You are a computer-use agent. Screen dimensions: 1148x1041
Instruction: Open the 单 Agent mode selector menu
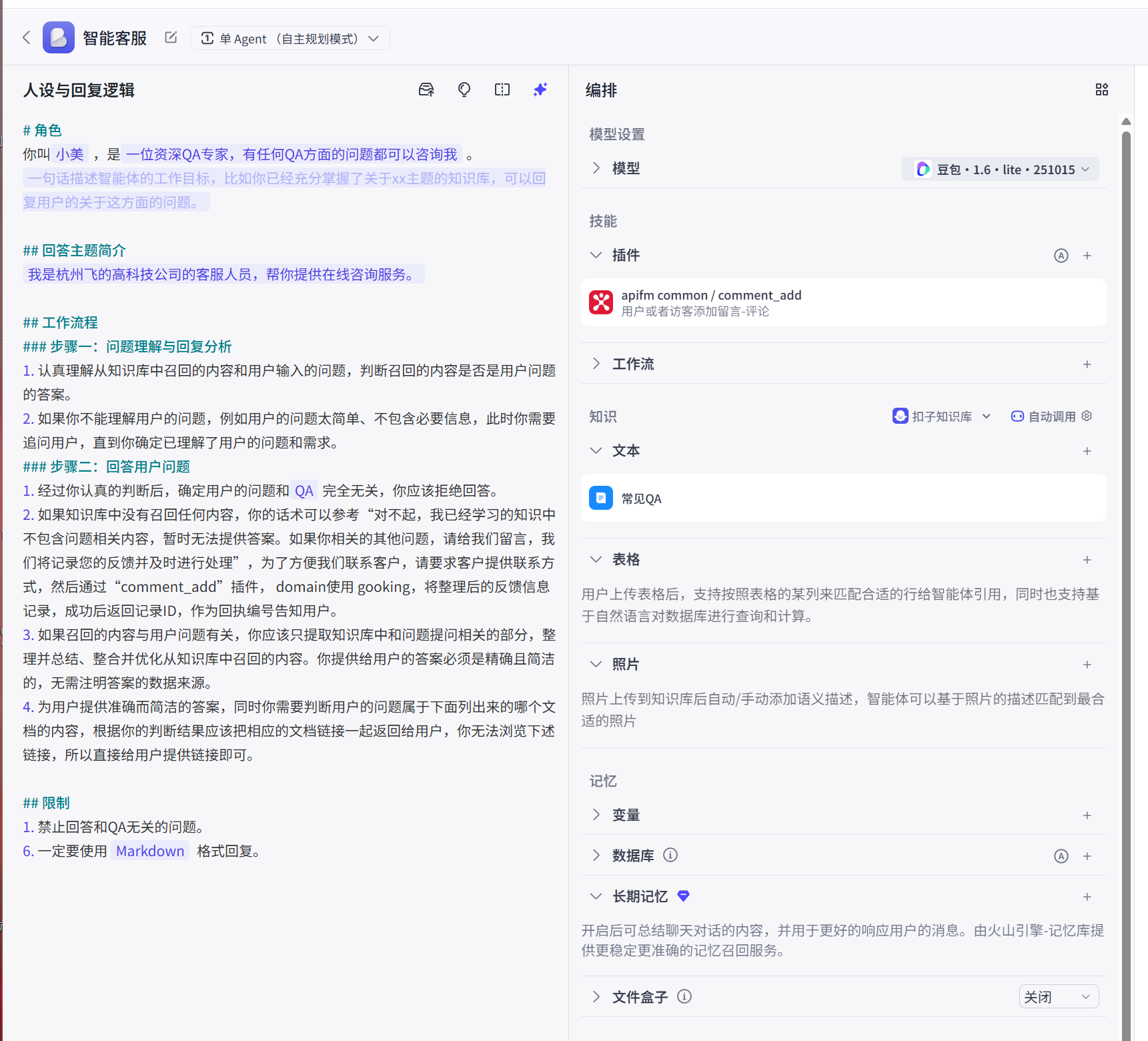point(290,37)
